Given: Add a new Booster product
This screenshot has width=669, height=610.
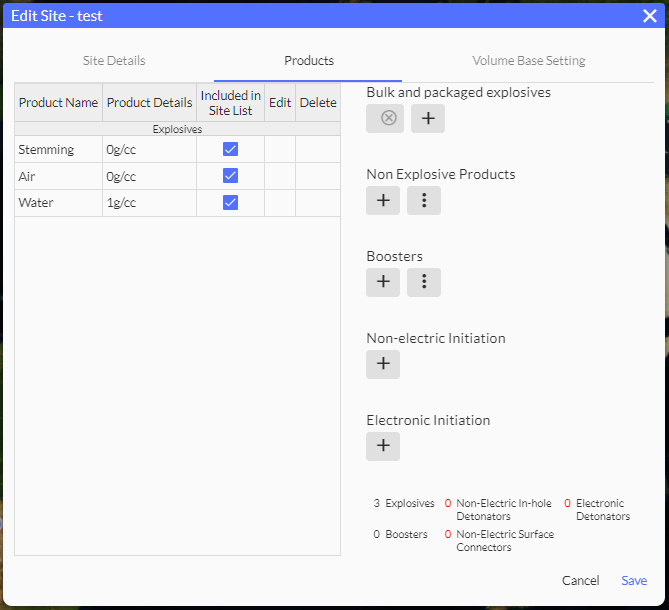Looking at the screenshot, I should (383, 282).
